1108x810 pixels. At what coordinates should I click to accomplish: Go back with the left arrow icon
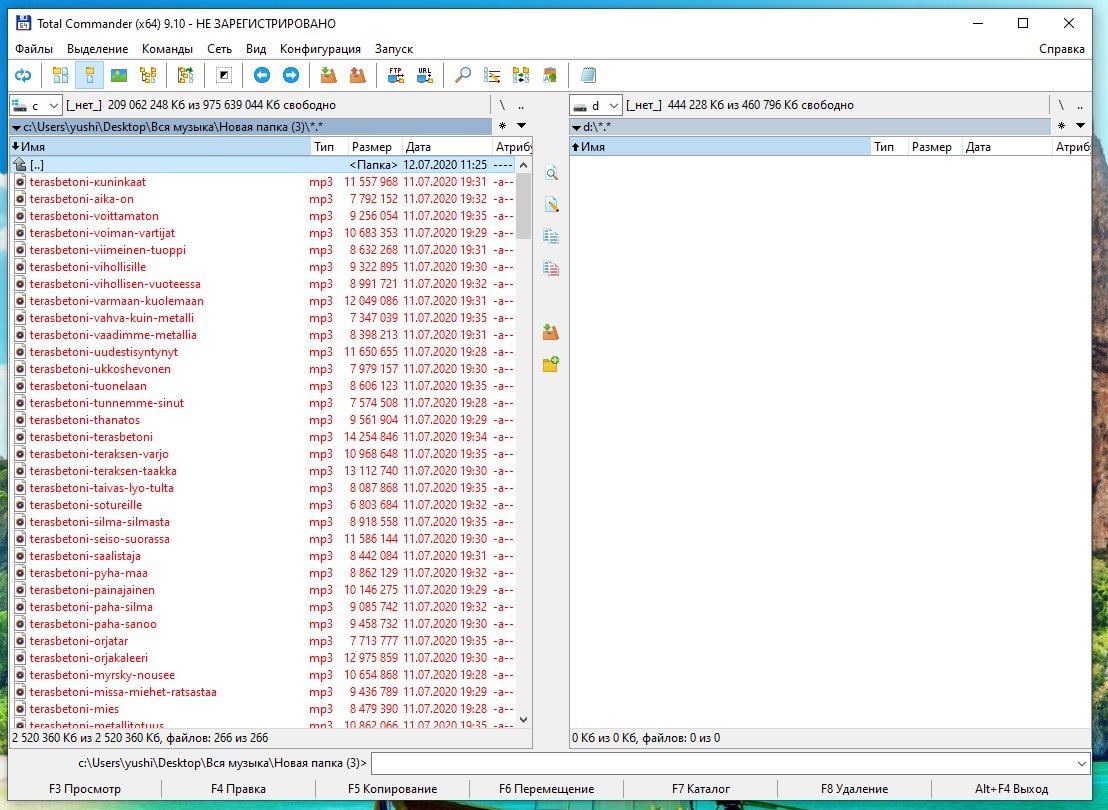click(x=261, y=75)
